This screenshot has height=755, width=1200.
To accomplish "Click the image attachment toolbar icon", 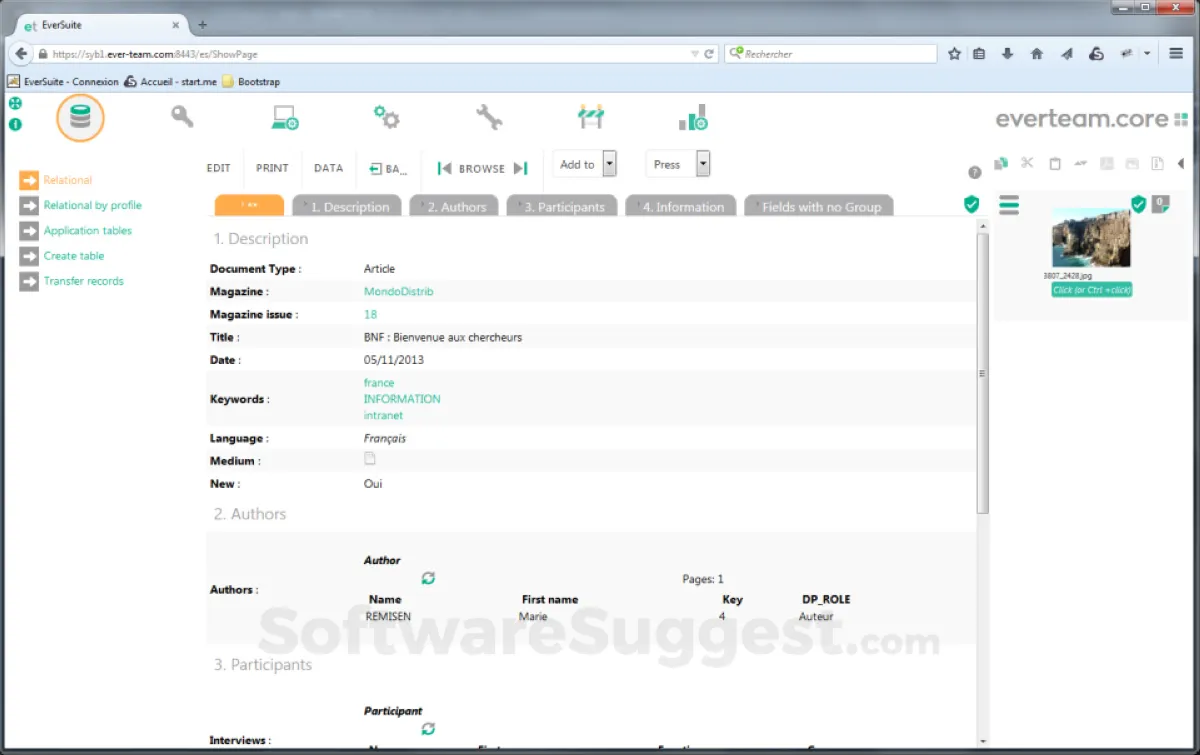I will point(1133,163).
